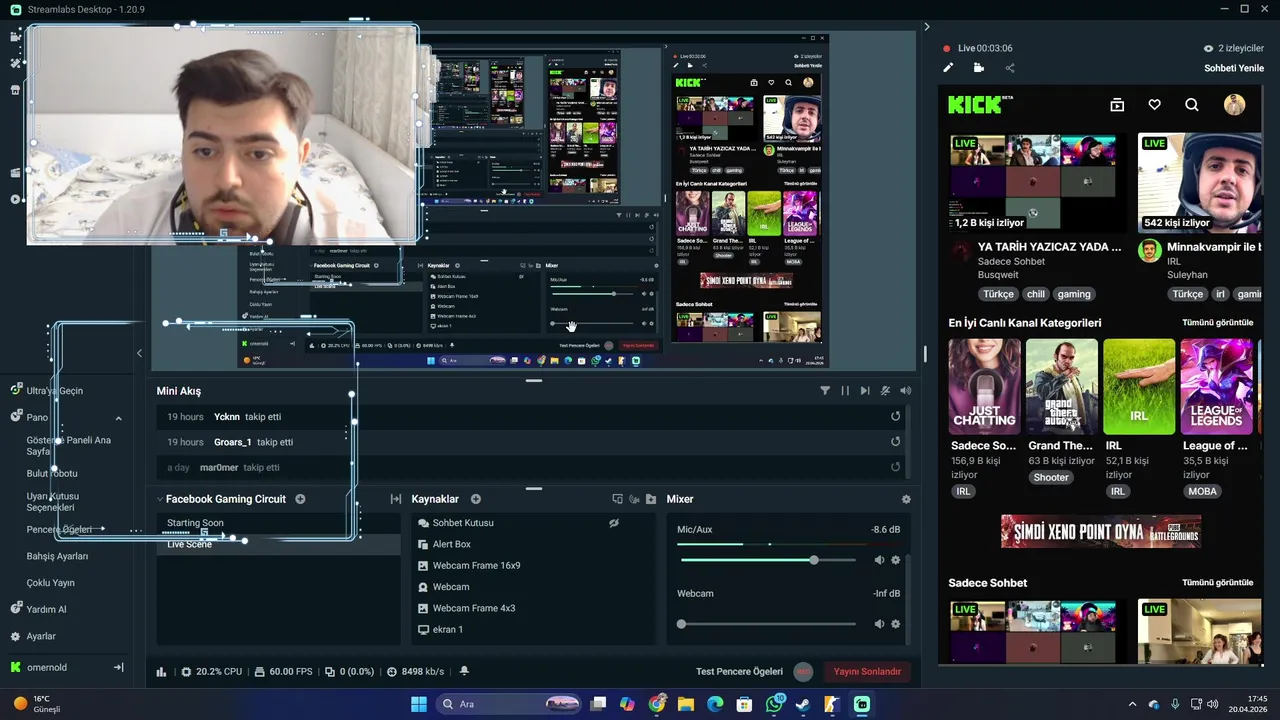Open Kick browse videos icon
This screenshot has height=720, width=1280.
point(1117,105)
